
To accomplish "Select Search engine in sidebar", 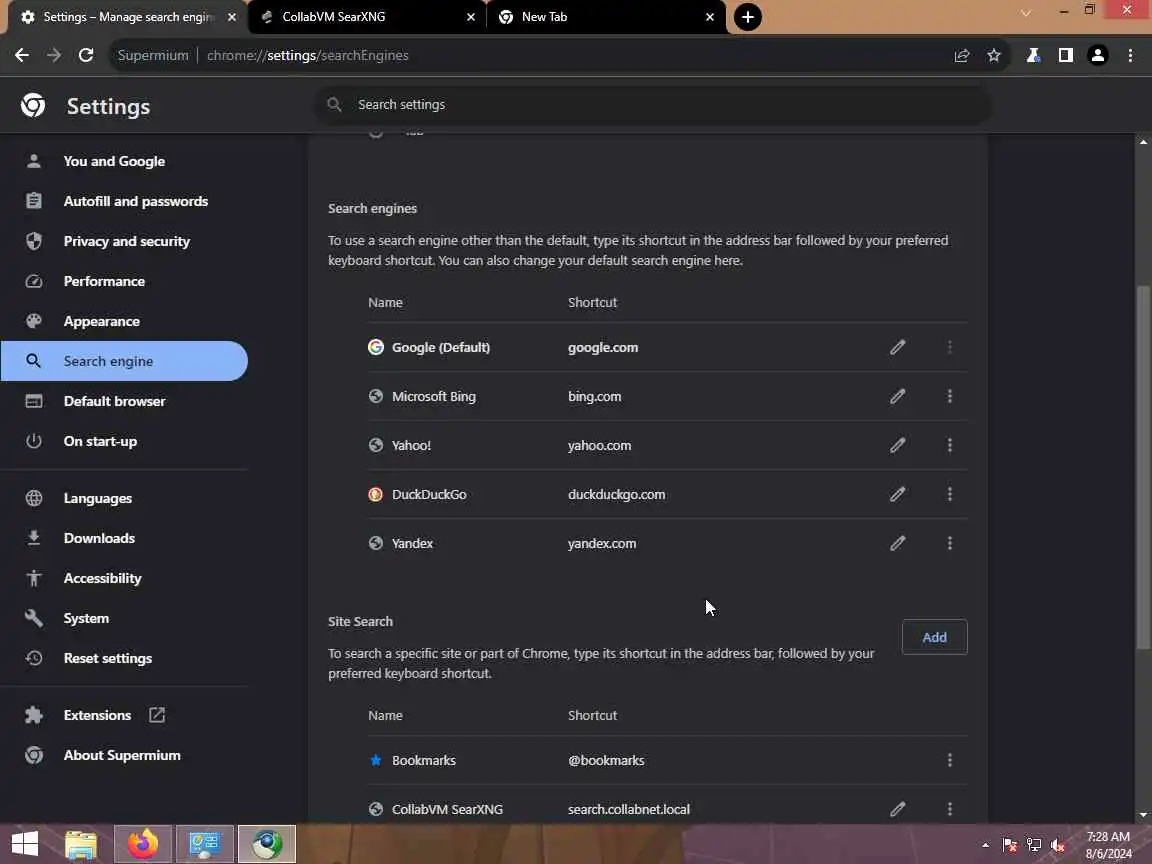I will point(123,361).
